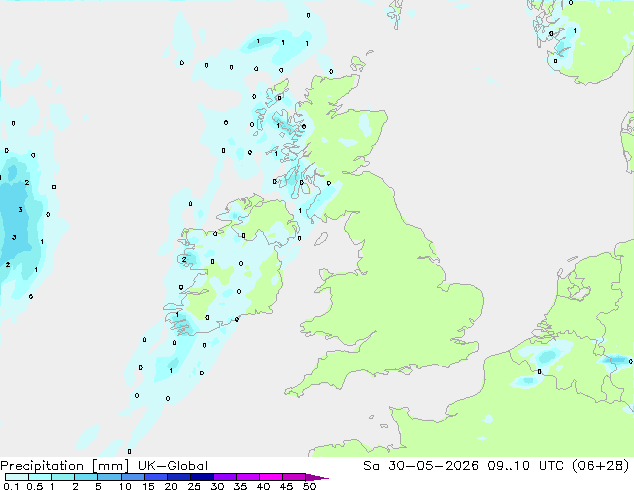Select the 35–40 mm legend swatch
This screenshot has width=634, height=490.
[247, 477]
